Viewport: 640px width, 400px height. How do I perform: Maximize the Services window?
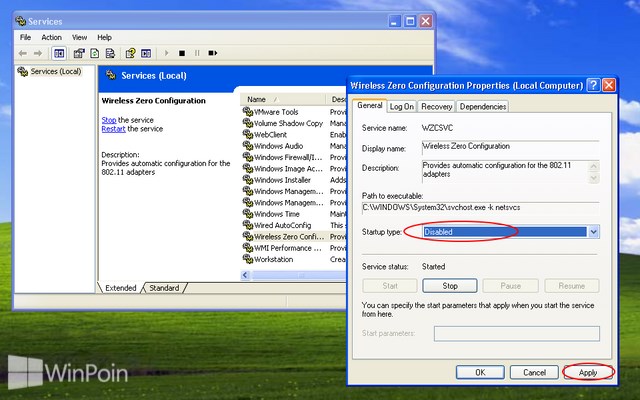click(x=410, y=21)
